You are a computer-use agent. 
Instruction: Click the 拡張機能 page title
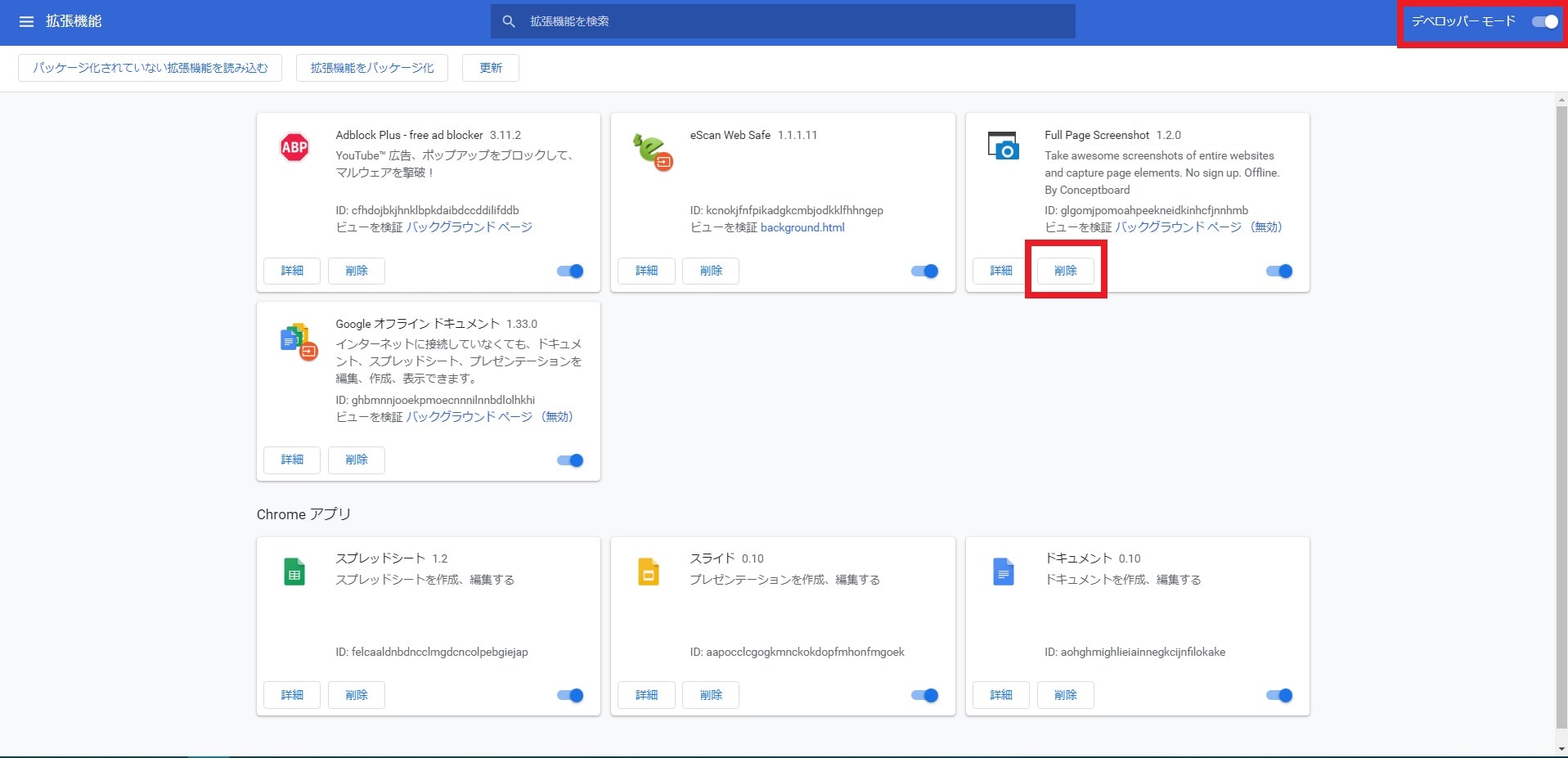click(74, 21)
